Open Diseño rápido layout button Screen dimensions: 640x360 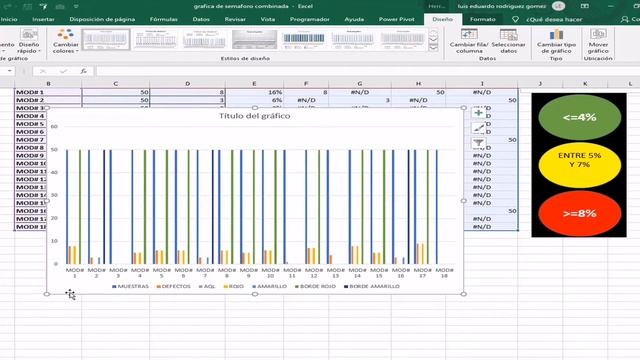[x=29, y=41]
